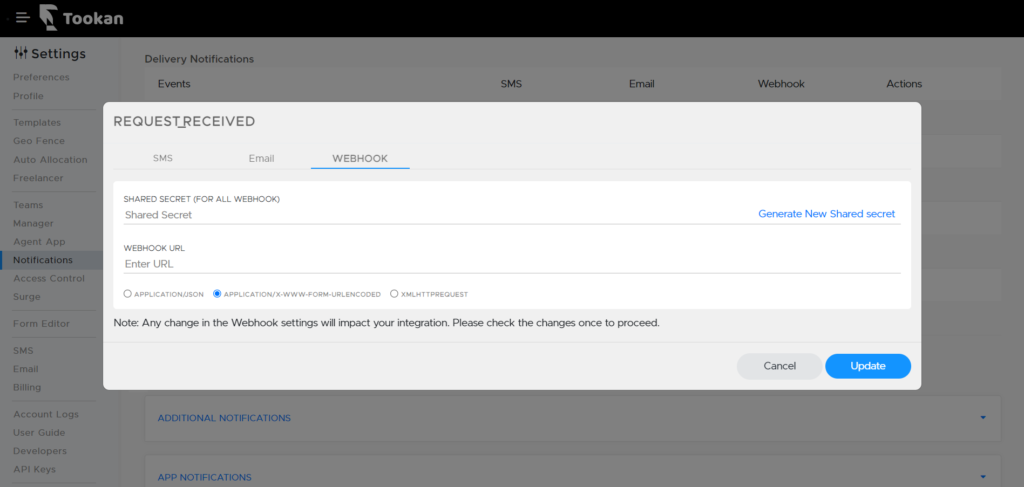Expand the App Notifications section arrow
Screen dimensions: 1024x487
(x=983, y=477)
